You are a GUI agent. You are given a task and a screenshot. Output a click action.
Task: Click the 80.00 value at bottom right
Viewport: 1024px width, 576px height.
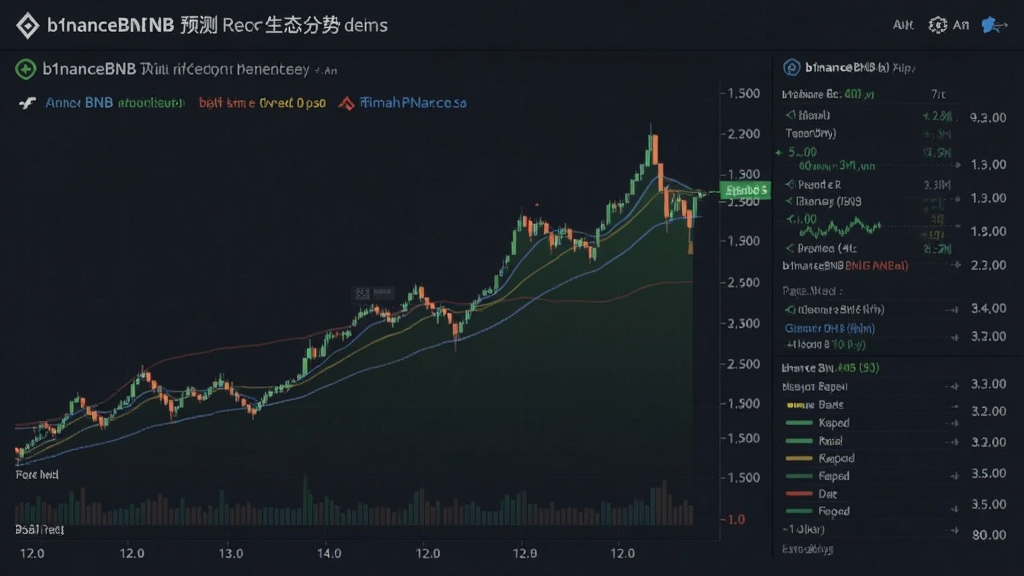(989, 536)
